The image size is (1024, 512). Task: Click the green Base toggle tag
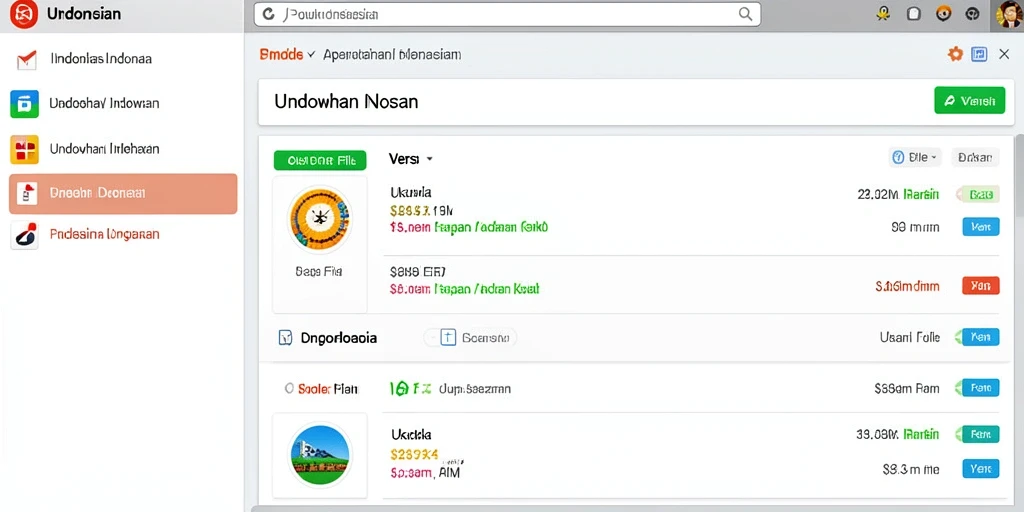click(x=978, y=194)
